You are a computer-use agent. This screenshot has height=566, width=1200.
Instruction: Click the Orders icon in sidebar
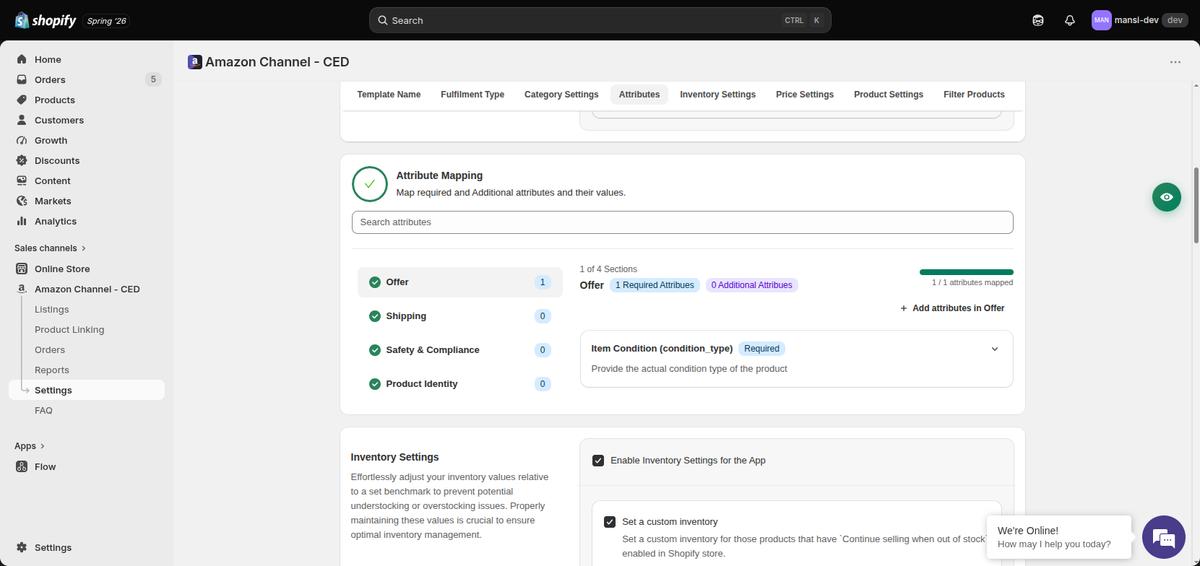coord(22,80)
